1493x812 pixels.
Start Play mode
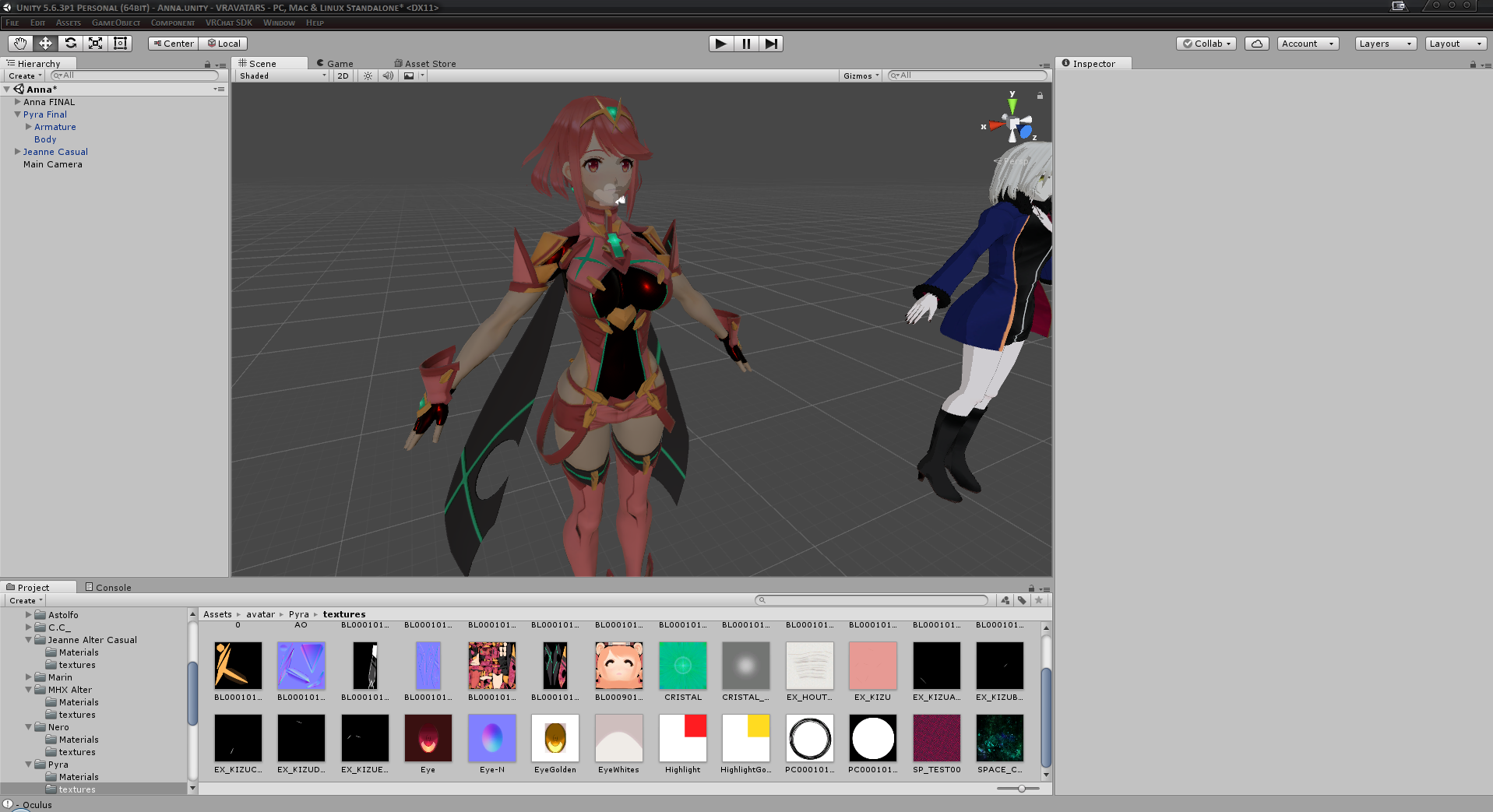click(x=721, y=44)
